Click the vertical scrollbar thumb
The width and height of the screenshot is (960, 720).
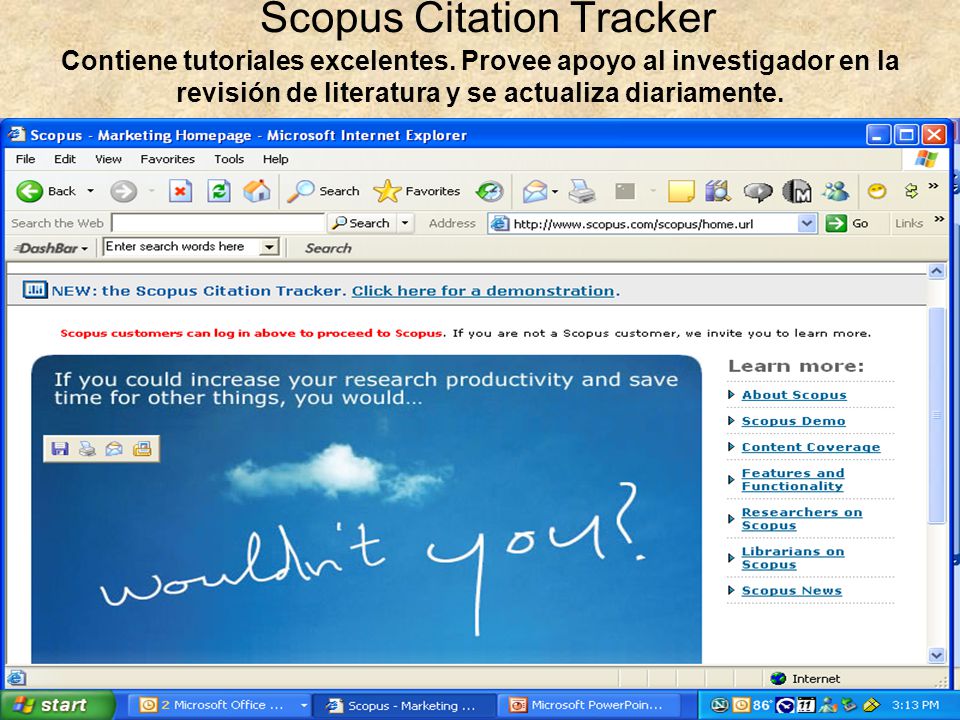[936, 415]
